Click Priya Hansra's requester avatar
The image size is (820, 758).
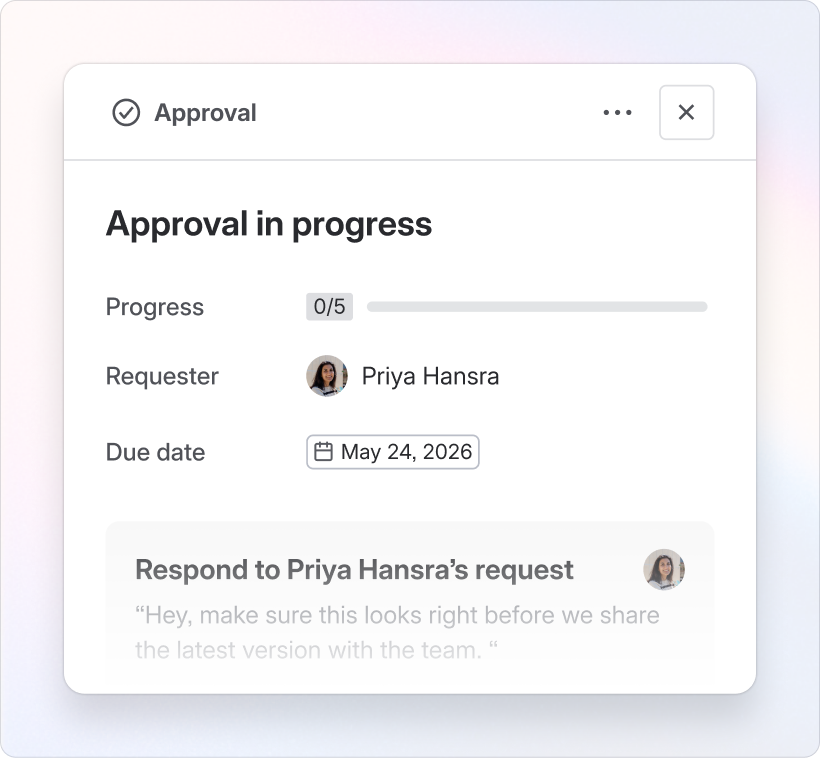tap(327, 376)
